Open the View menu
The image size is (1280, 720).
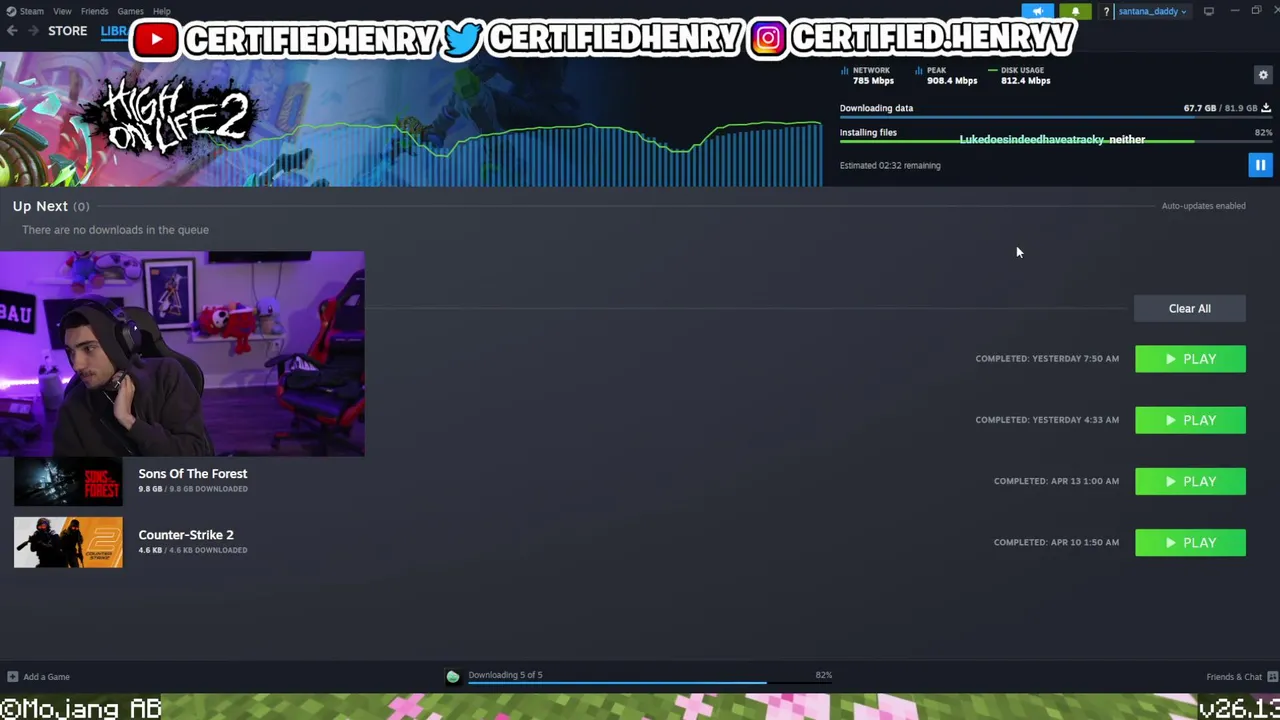tap(62, 12)
